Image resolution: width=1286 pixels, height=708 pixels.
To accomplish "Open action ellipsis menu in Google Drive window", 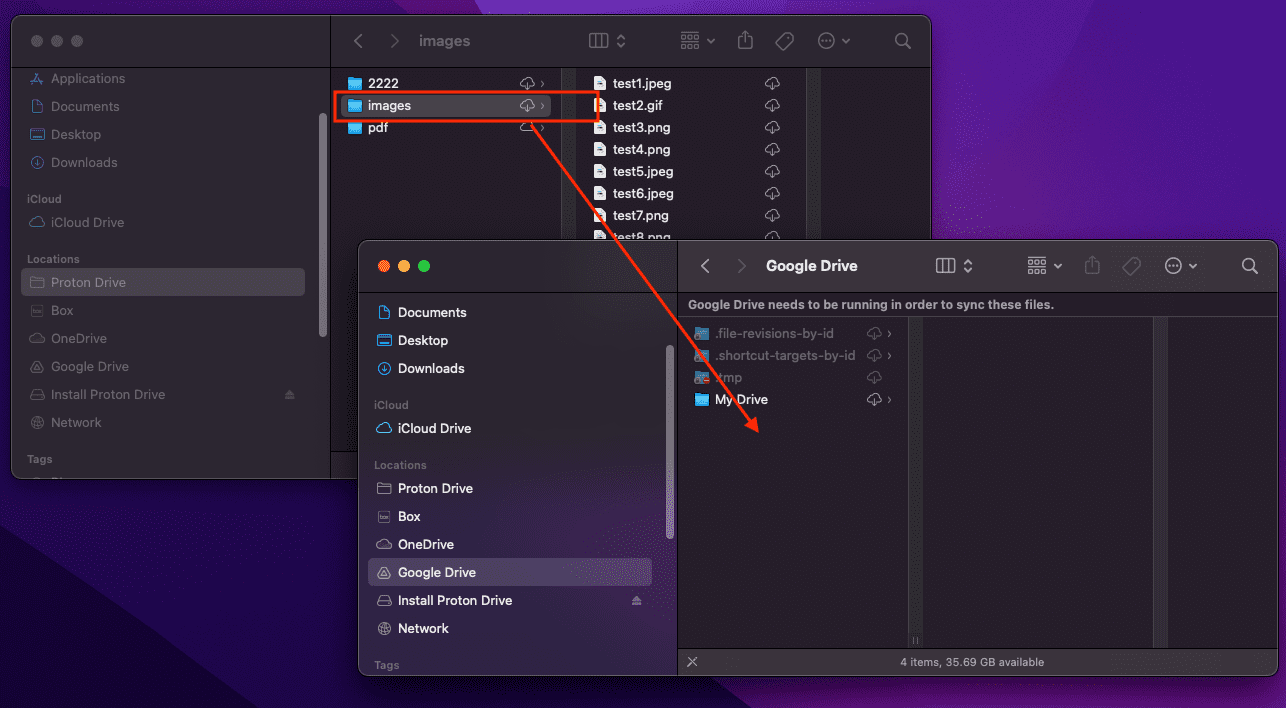I will 1181,266.
